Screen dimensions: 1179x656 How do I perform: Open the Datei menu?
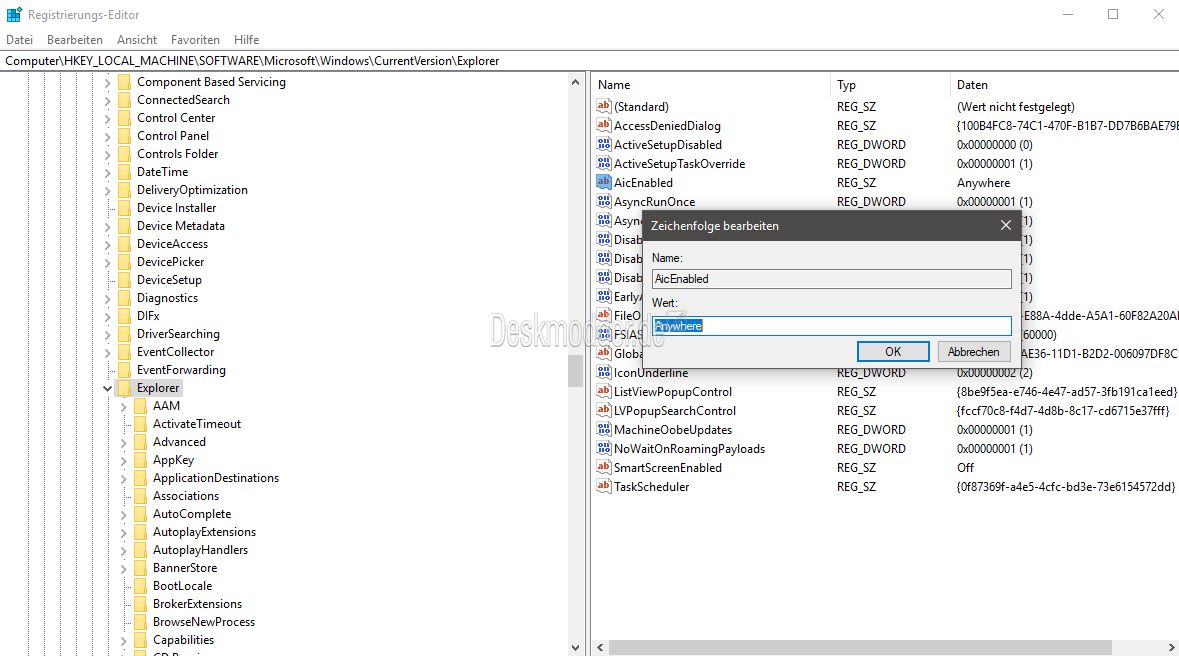[x=20, y=40]
